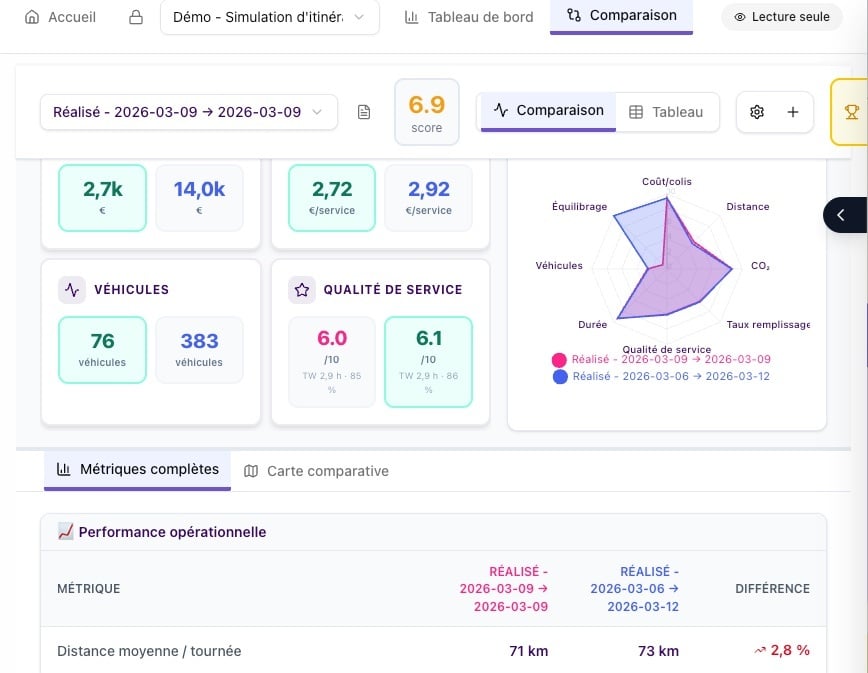Image resolution: width=868 pixels, height=673 pixels.
Task: Click the pink RÉALISÉ 2026-03-09 column header
Action: (504, 588)
